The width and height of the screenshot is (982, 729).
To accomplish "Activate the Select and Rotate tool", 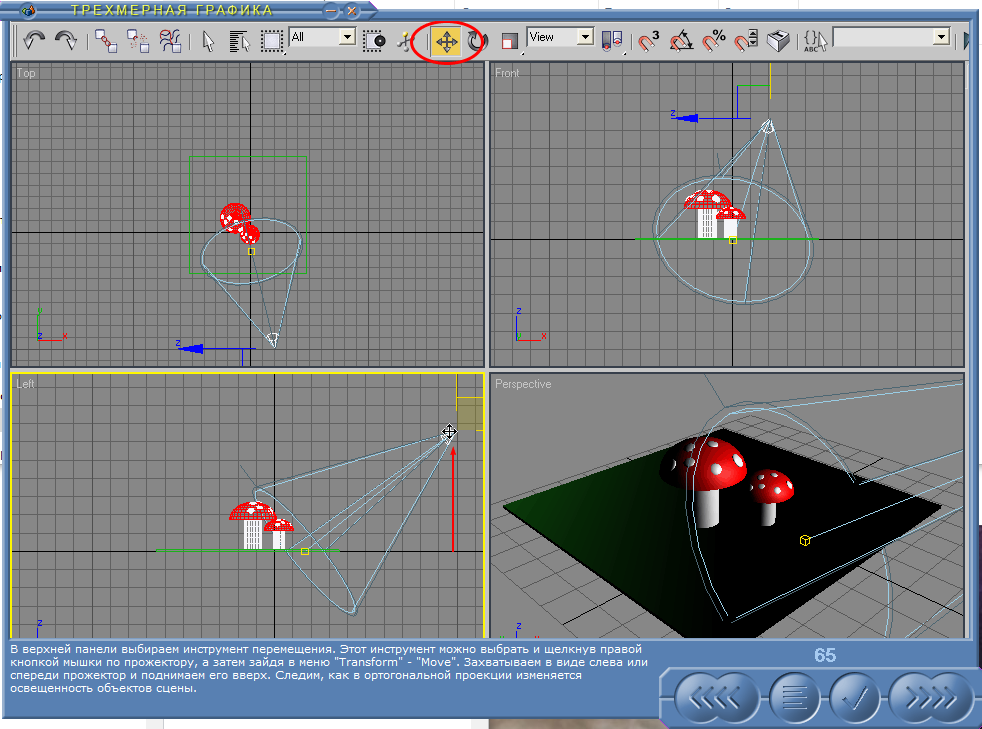I will coord(478,42).
